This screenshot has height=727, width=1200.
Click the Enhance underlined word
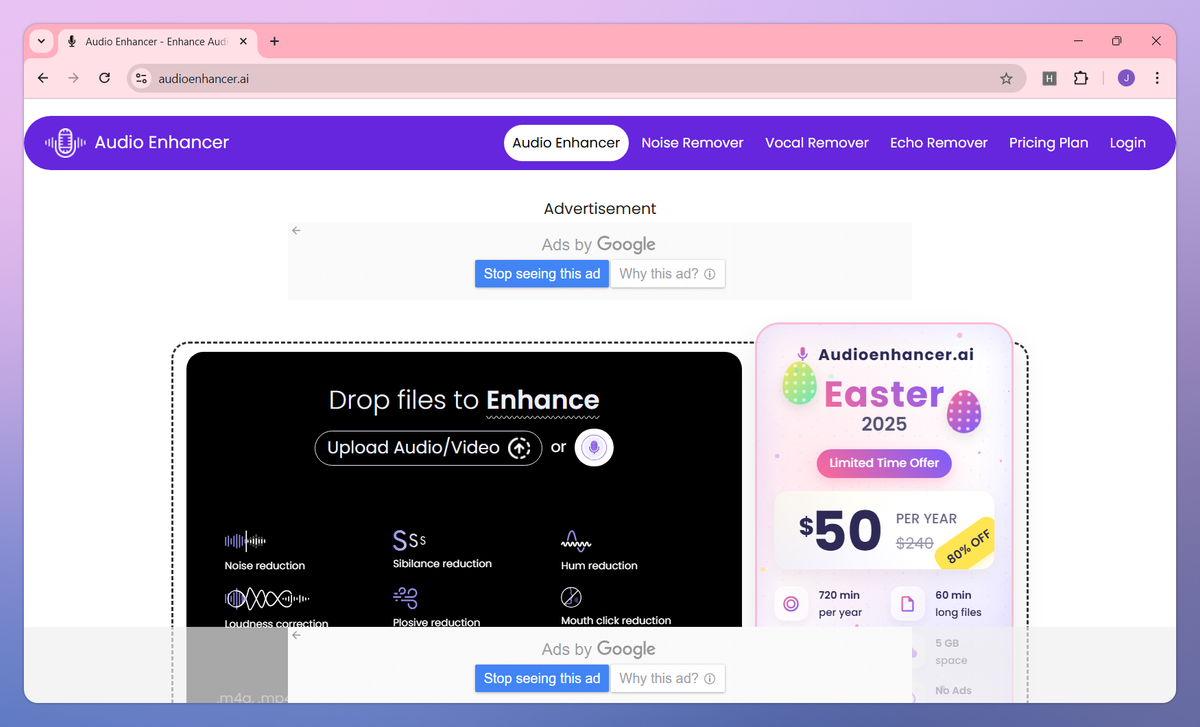(x=543, y=400)
